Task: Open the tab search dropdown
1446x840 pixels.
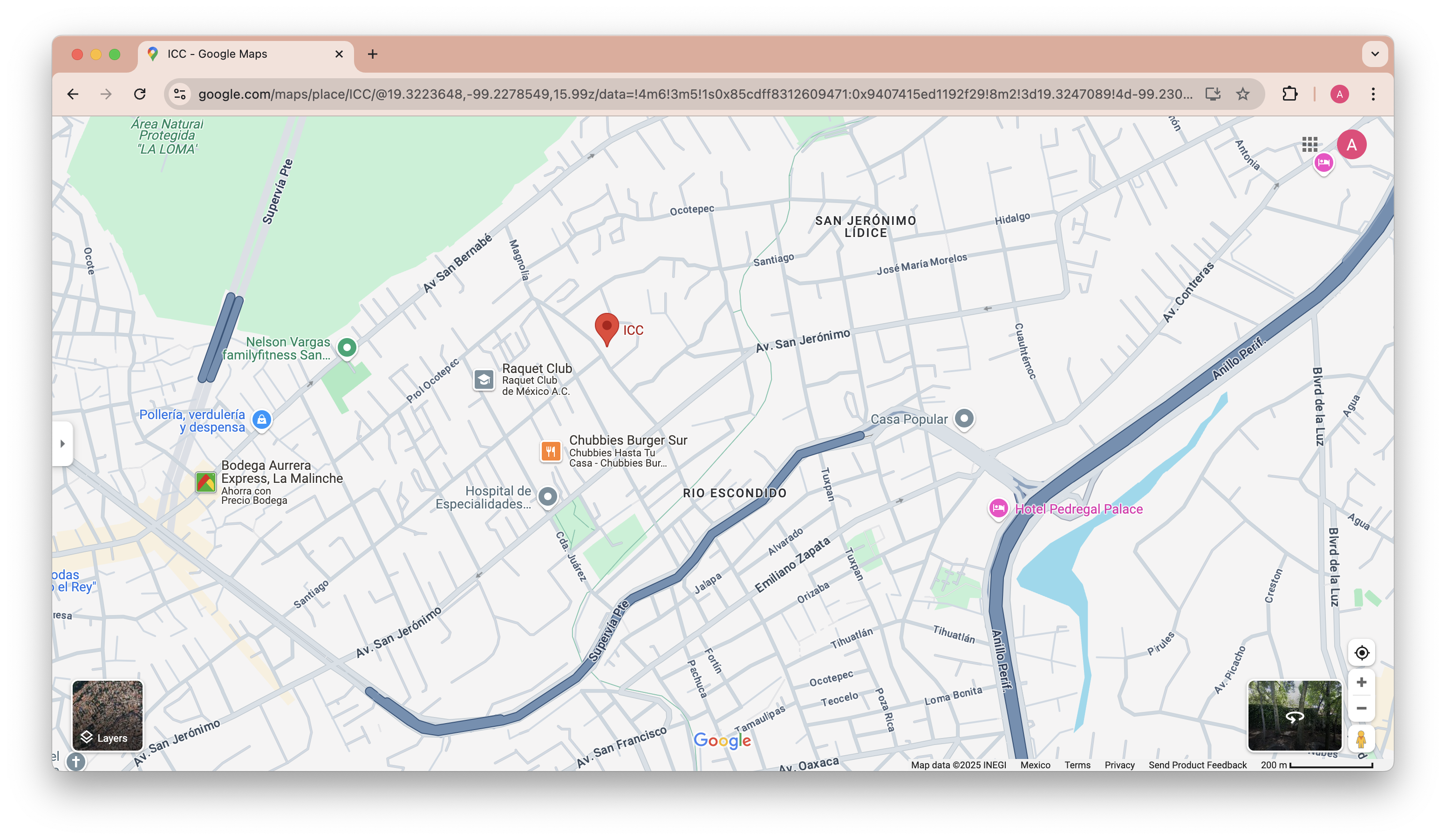Action: click(x=1374, y=54)
